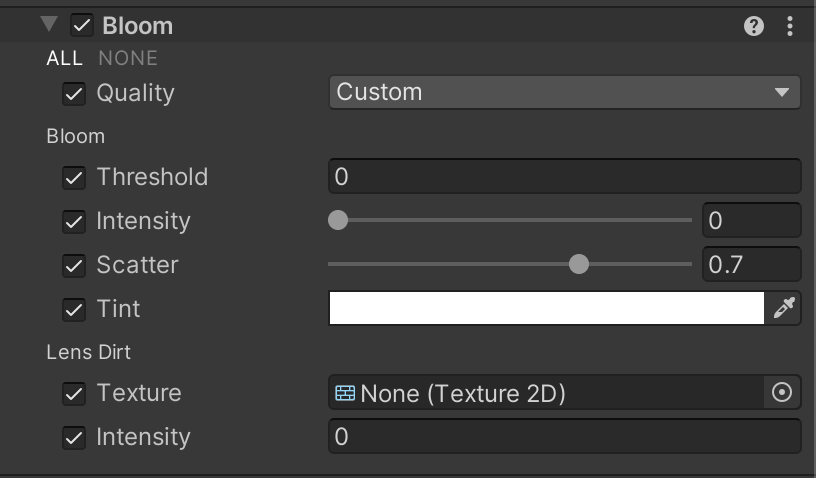816x478 pixels.
Task: Click ALL to enable all overrides
Action: 64,59
